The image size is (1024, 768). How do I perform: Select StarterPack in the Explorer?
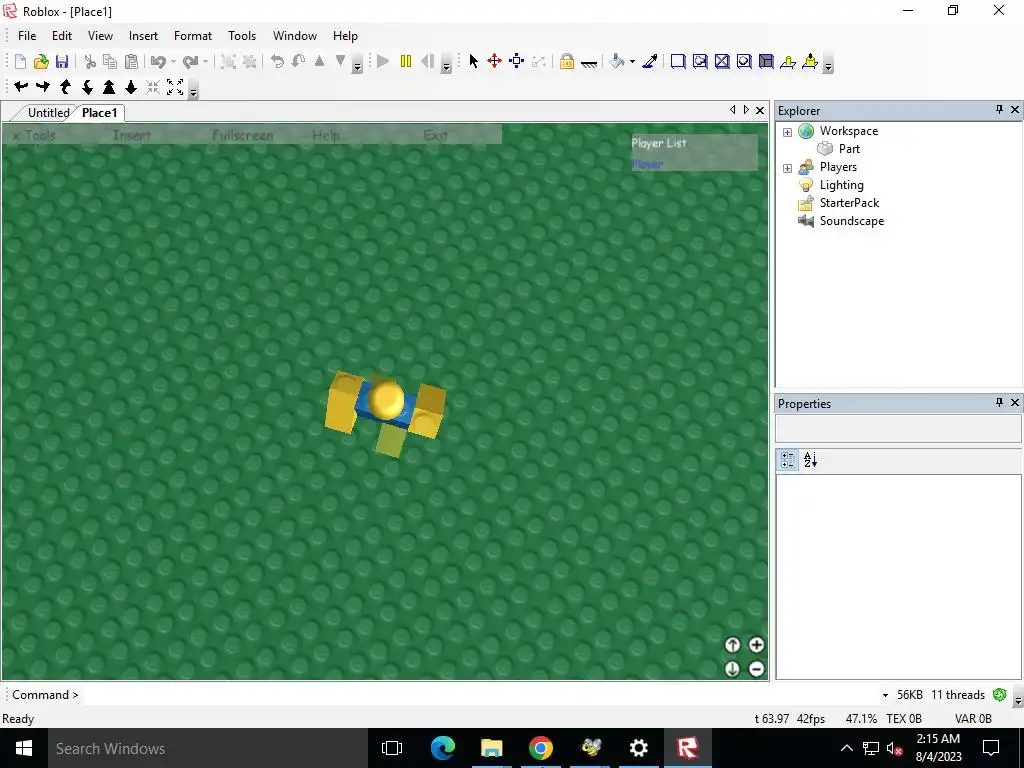849,202
